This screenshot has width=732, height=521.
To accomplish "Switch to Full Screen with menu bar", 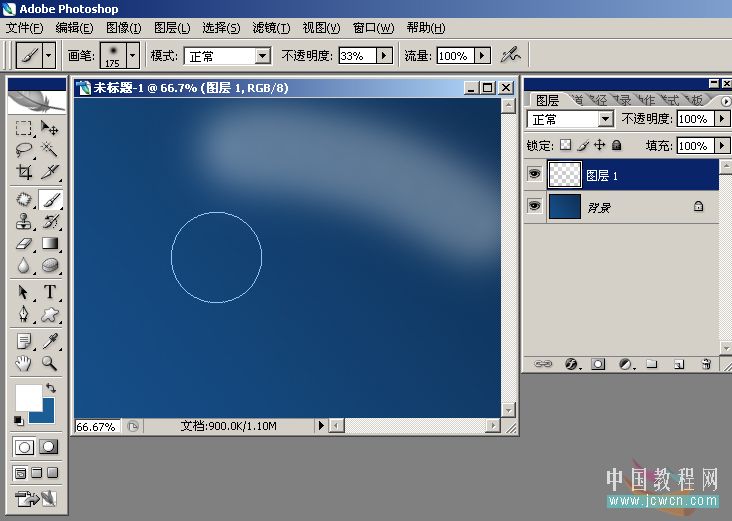I will pos(36,473).
